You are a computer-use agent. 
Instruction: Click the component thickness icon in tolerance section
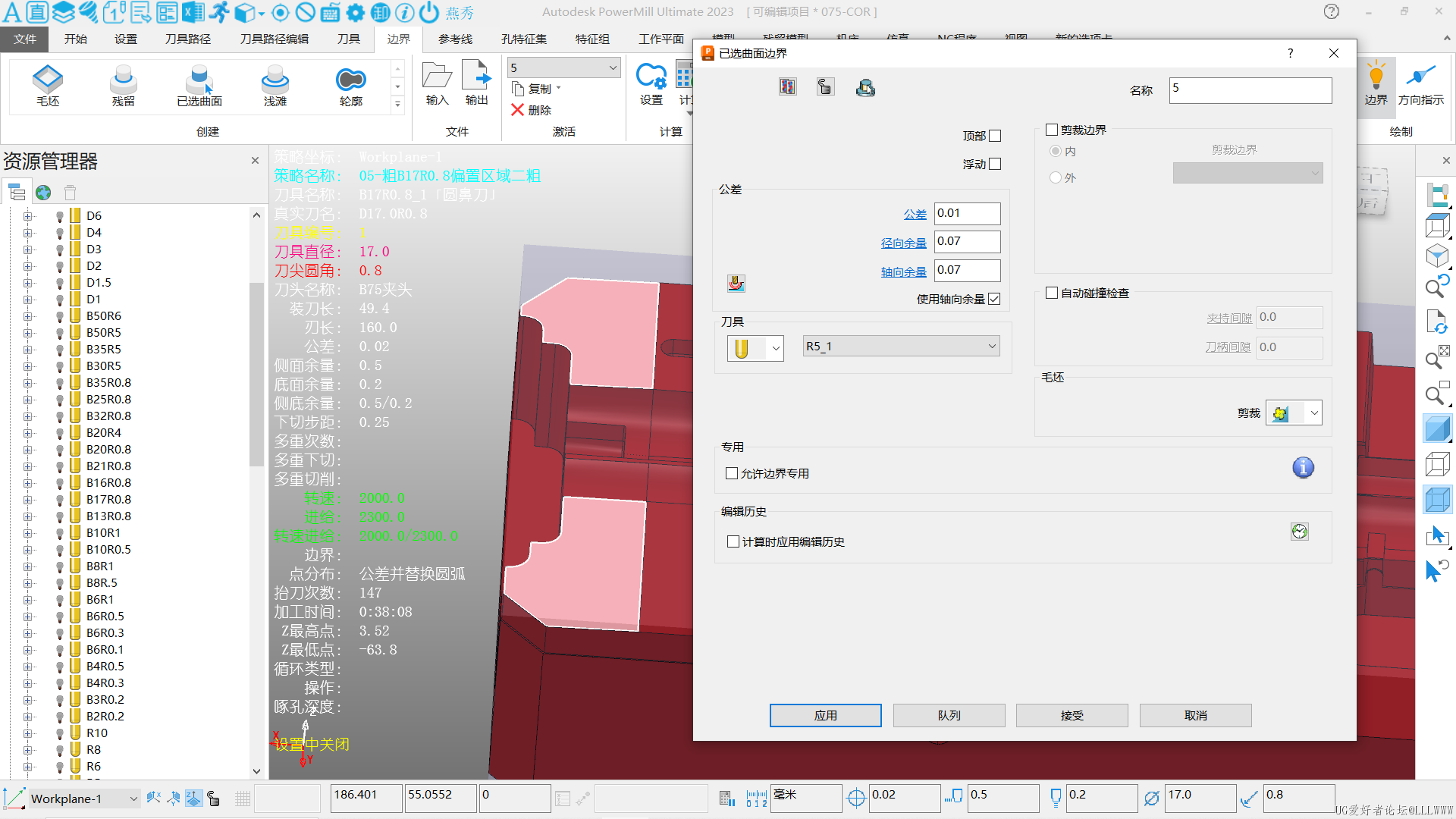[736, 284]
